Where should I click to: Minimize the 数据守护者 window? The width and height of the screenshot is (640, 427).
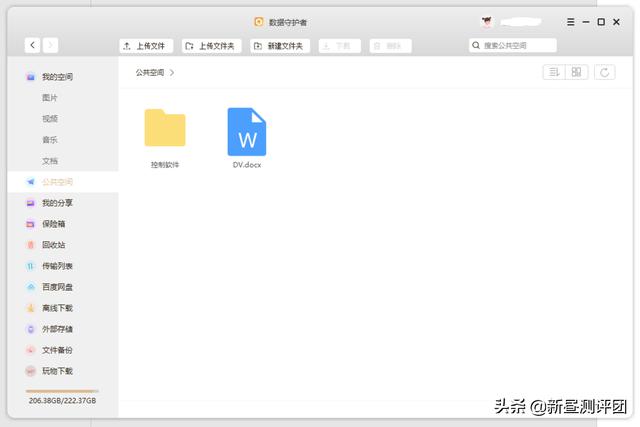click(586, 22)
